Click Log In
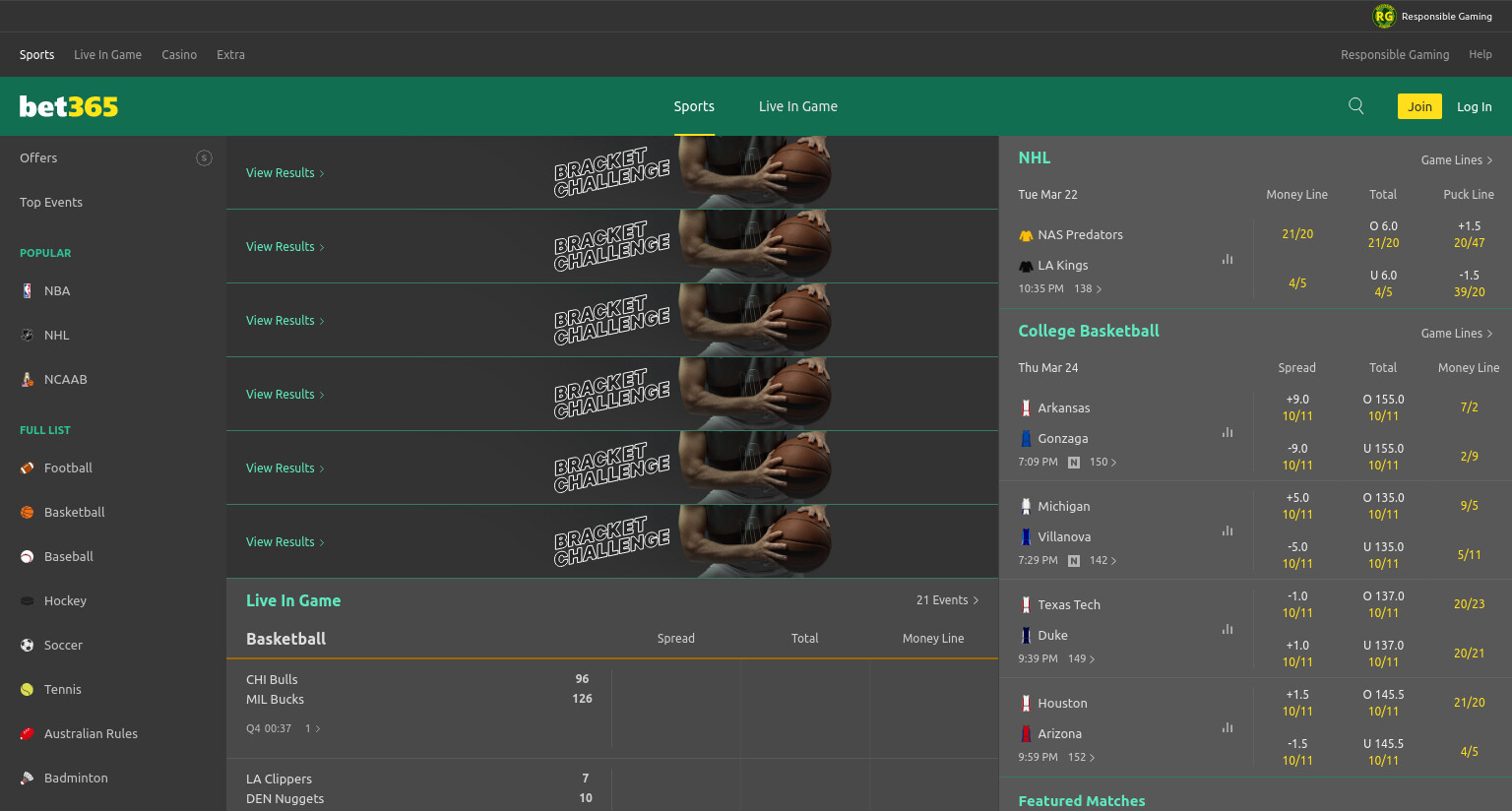 click(1474, 106)
